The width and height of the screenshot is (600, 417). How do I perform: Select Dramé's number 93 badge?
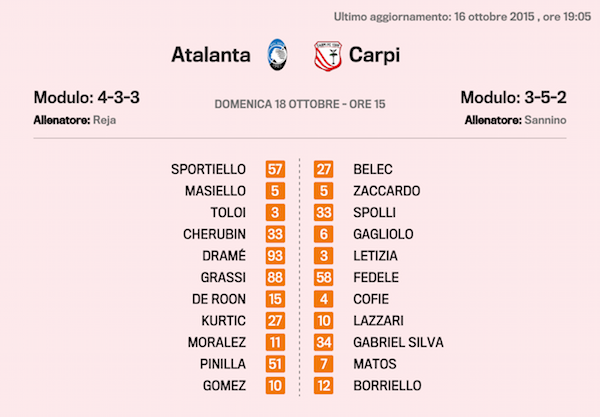click(275, 255)
